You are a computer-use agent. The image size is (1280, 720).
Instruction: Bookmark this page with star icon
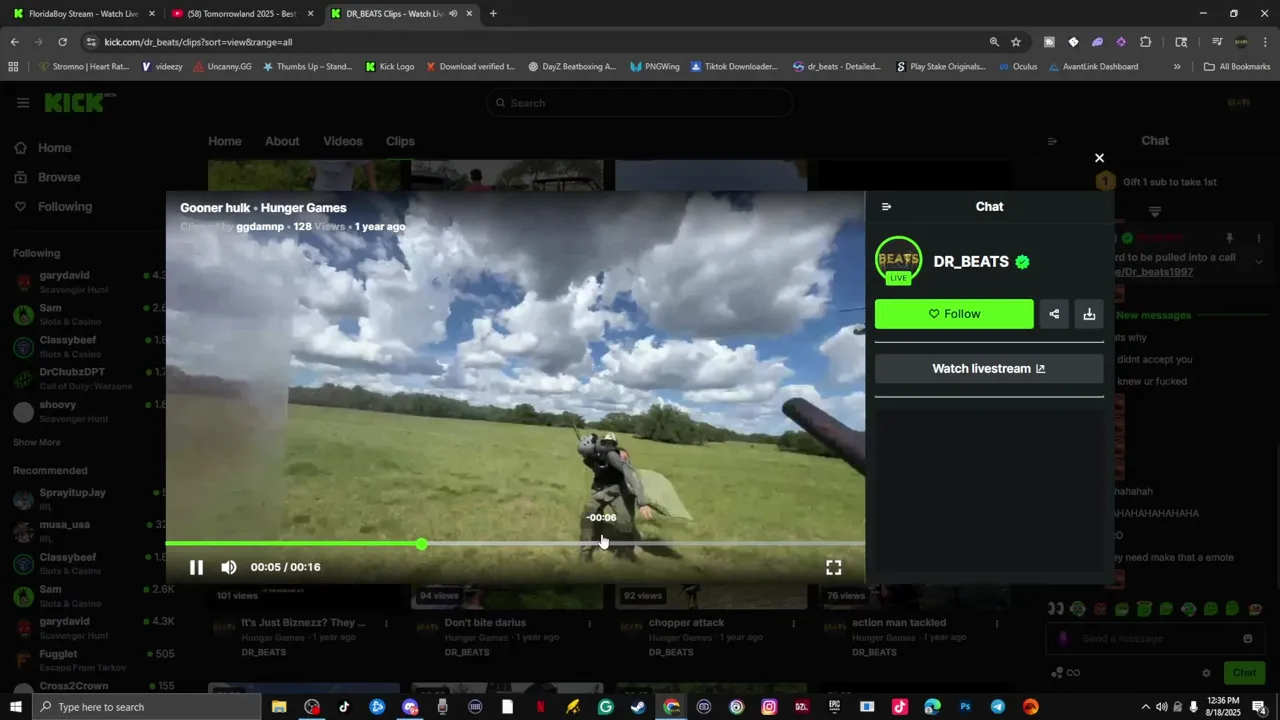click(1016, 42)
